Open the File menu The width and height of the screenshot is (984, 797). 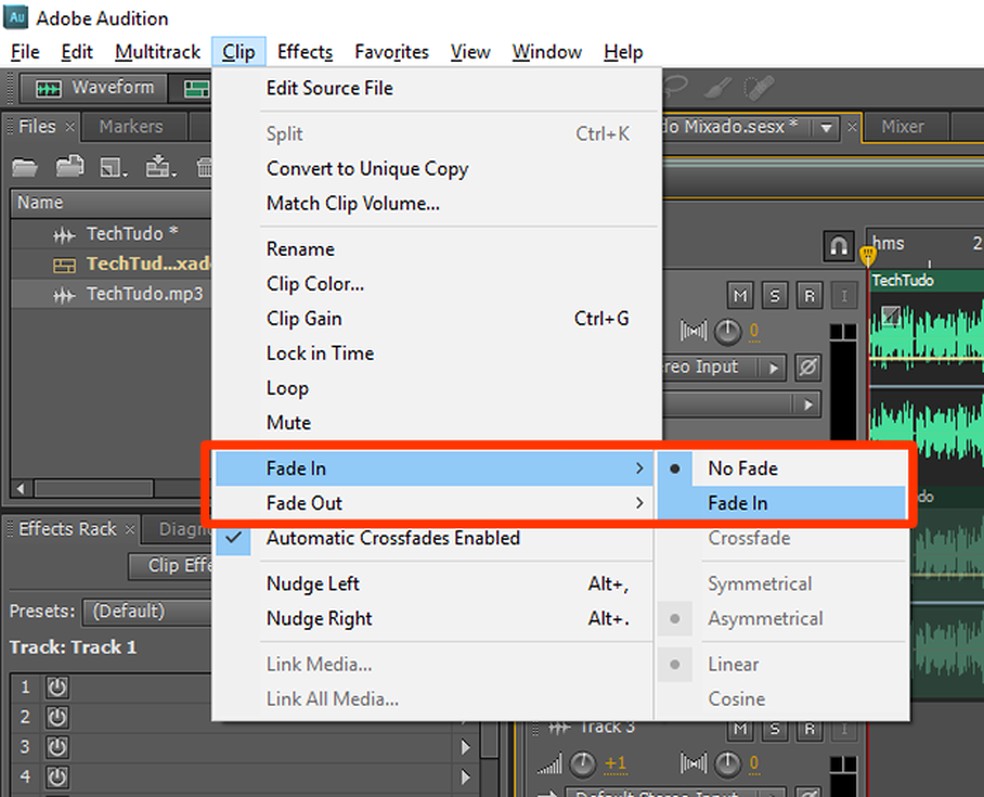coord(25,52)
